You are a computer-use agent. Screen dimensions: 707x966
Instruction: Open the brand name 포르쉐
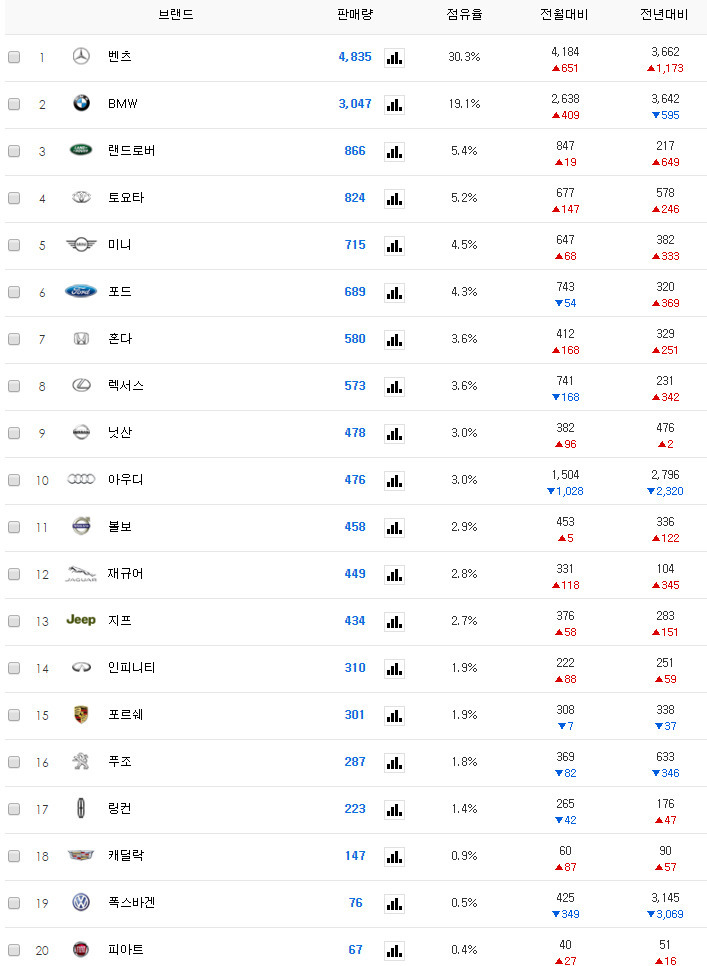(x=126, y=715)
